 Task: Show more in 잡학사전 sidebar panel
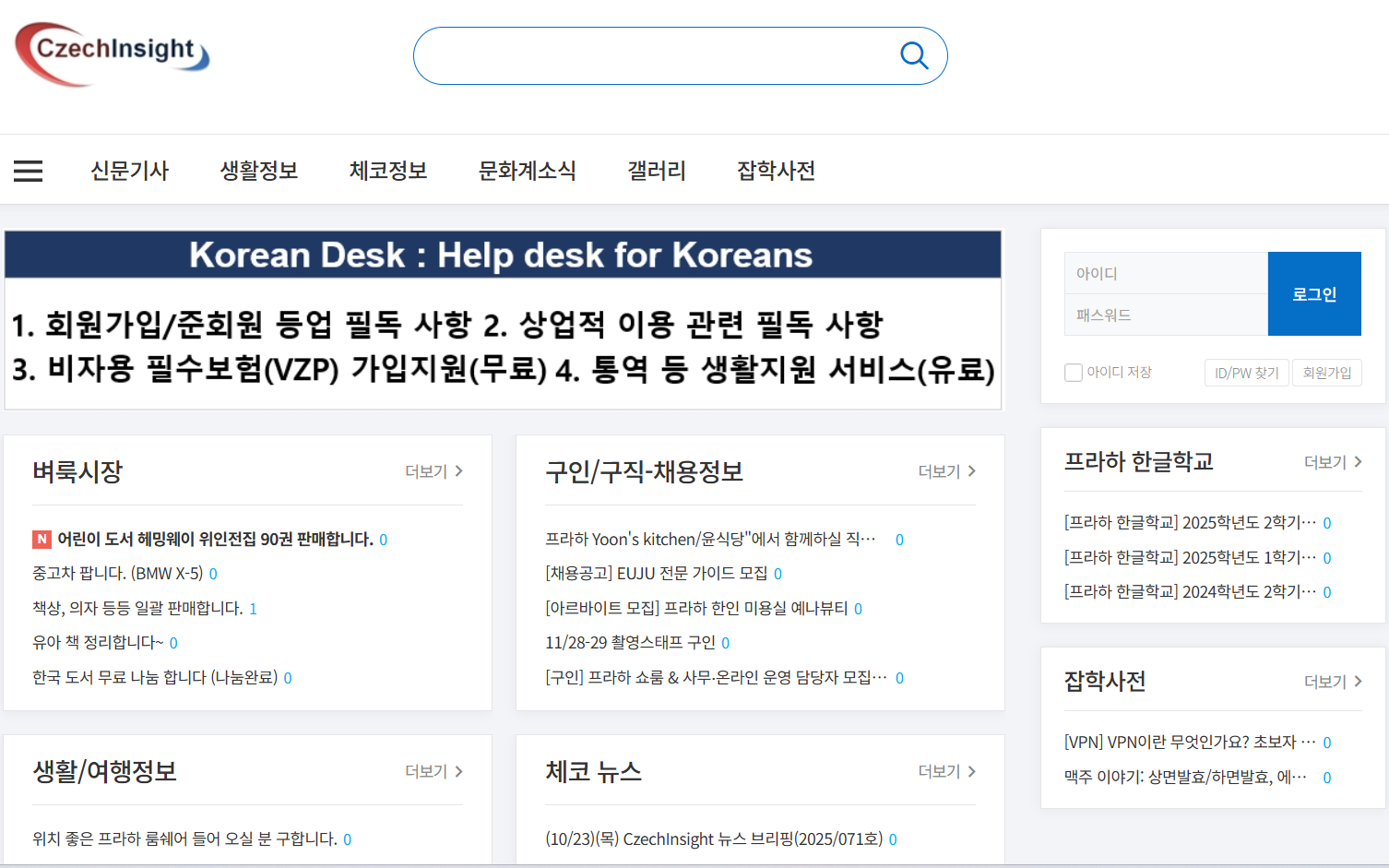[1332, 682]
